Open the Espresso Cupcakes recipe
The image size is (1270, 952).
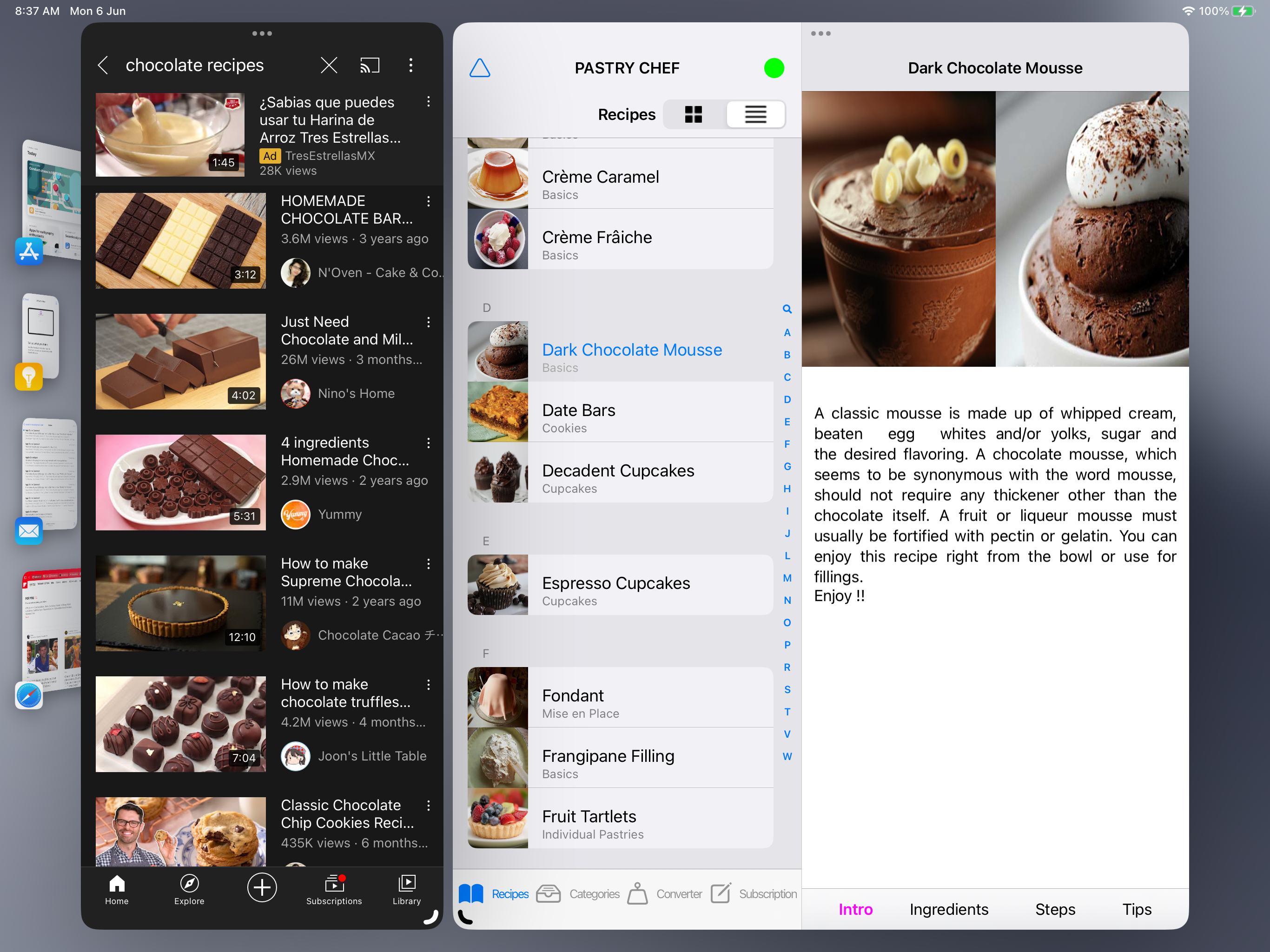[x=621, y=584]
